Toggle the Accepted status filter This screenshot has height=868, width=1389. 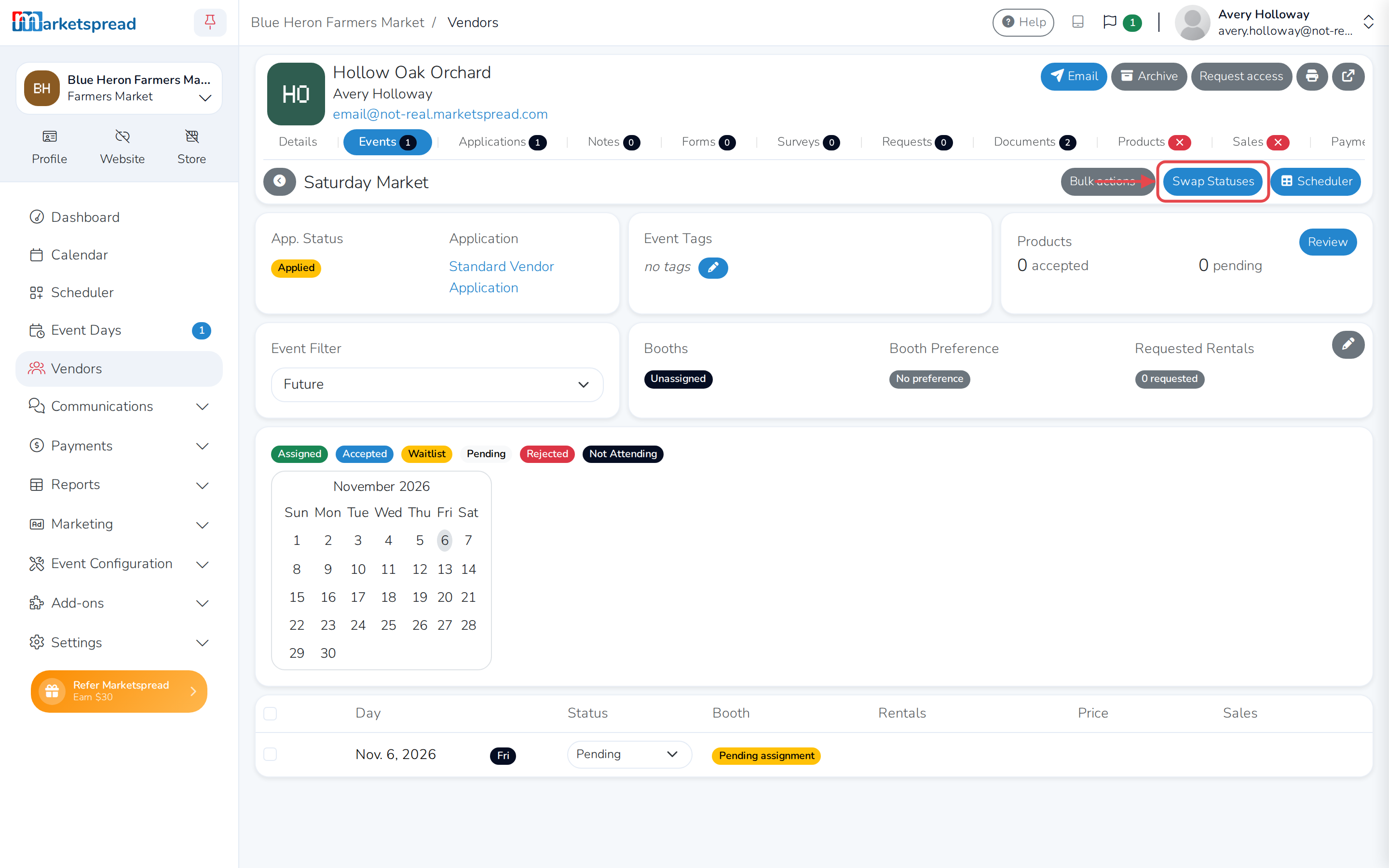pos(365,453)
